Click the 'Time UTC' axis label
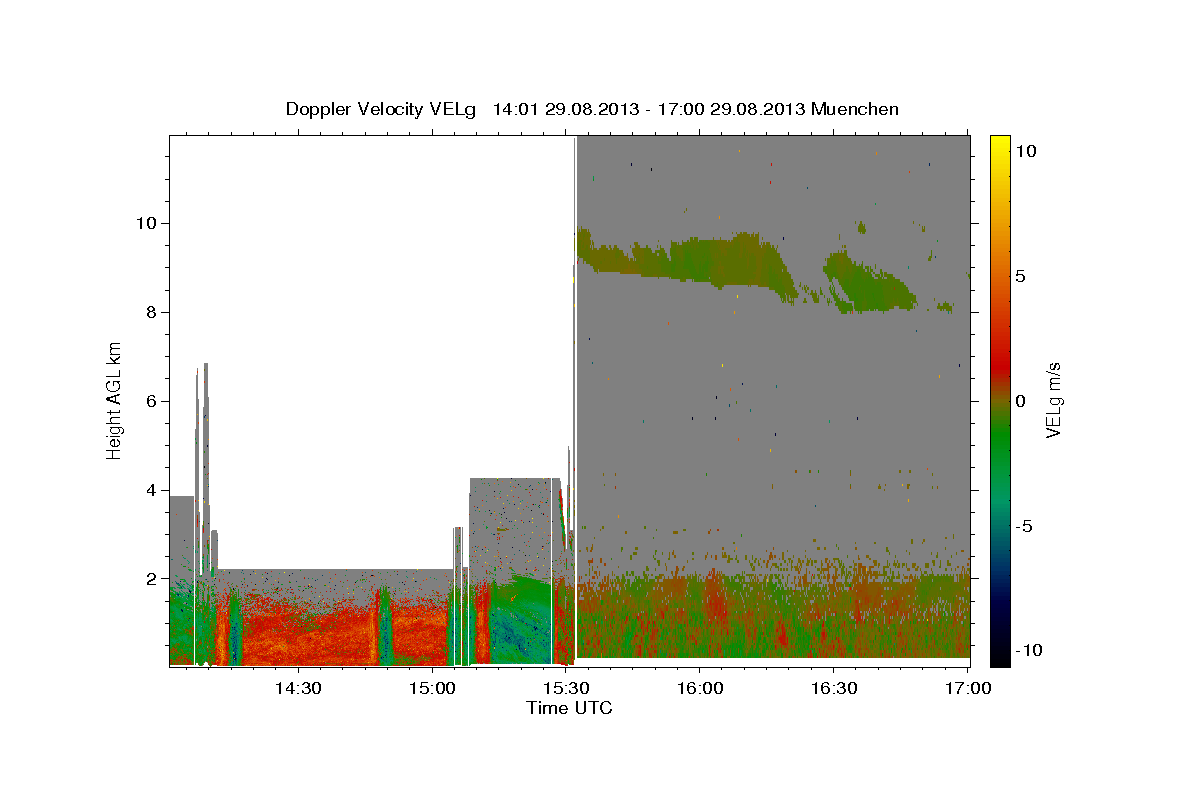Image resolution: width=1200 pixels, height=800 pixels. (569, 708)
